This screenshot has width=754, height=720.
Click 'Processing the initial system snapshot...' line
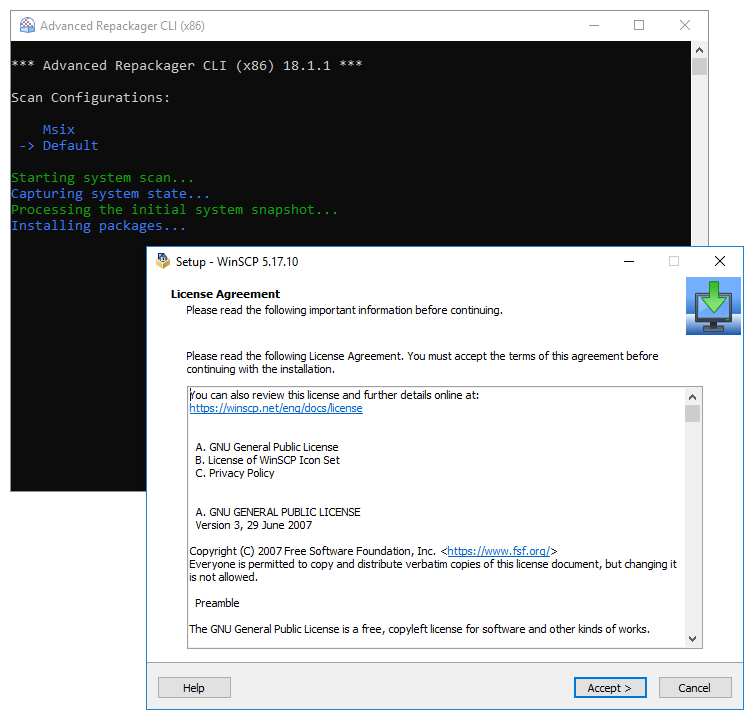[174, 210]
